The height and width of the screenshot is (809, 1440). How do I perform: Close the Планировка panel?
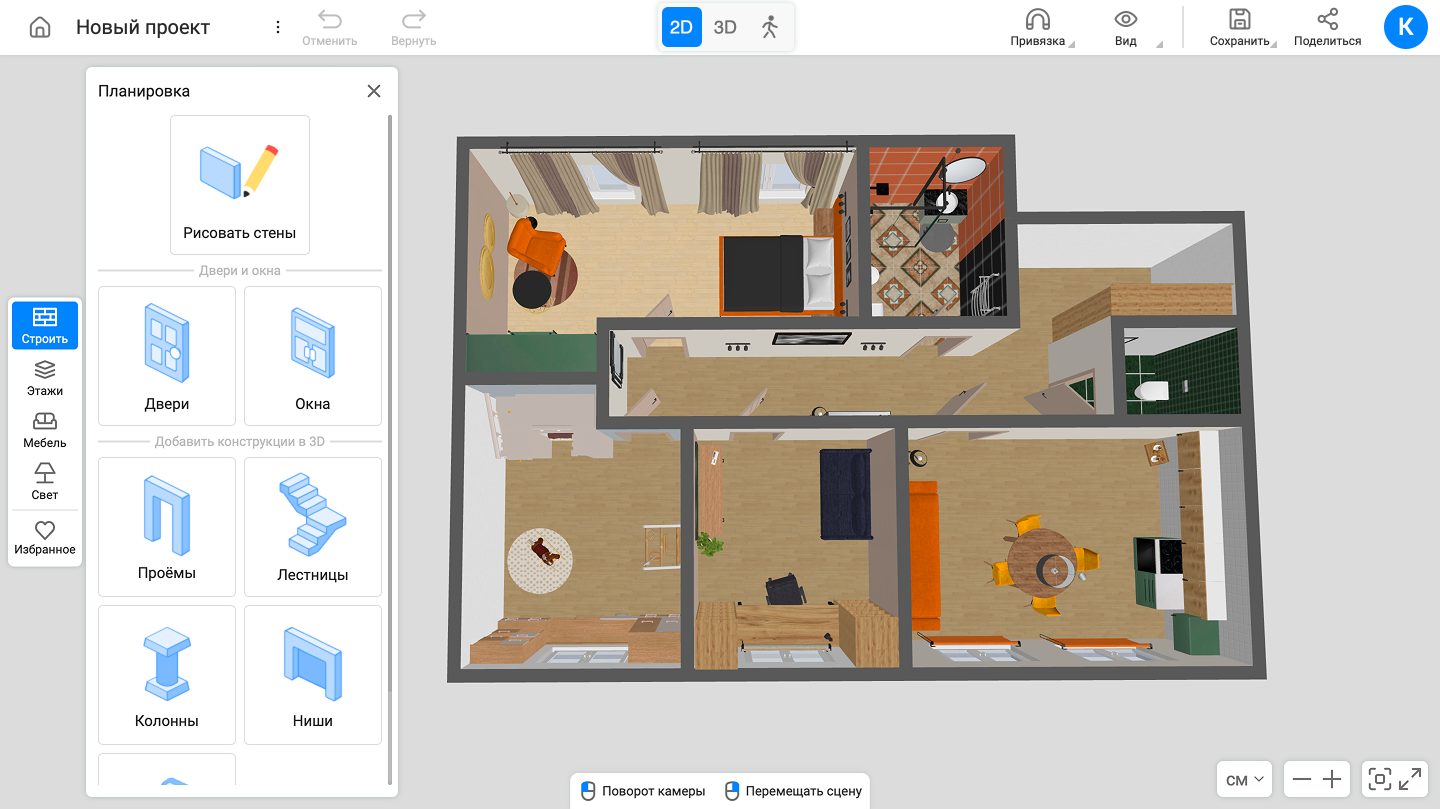(x=374, y=91)
